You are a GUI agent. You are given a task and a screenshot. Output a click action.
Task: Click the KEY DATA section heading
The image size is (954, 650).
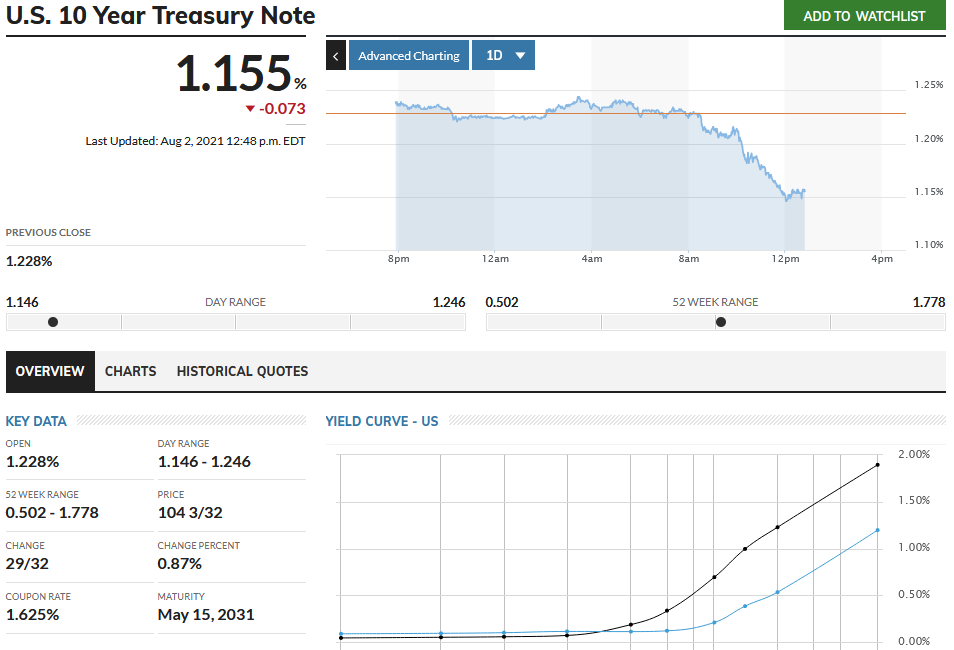[x=36, y=421]
